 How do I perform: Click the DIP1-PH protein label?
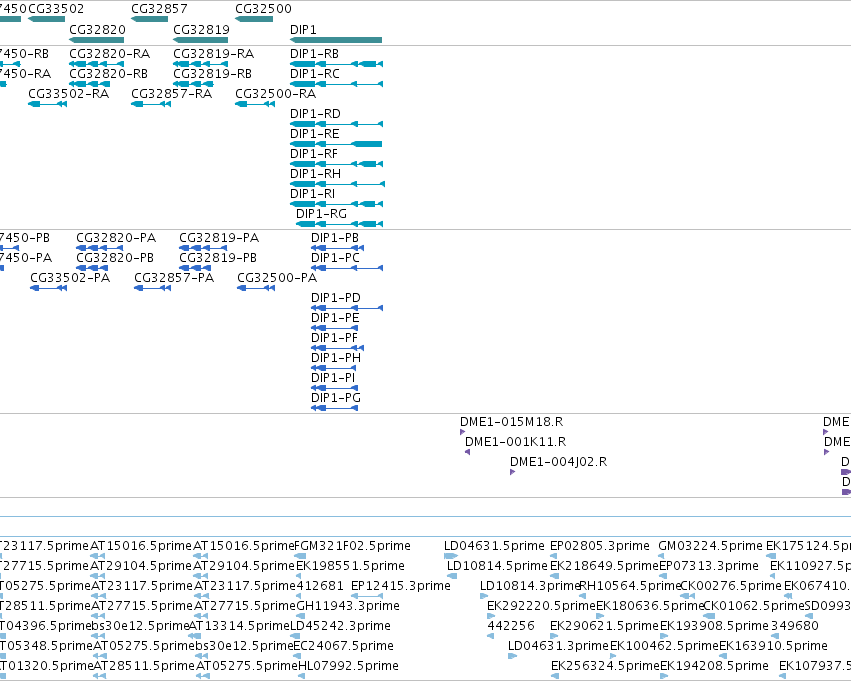point(335,358)
